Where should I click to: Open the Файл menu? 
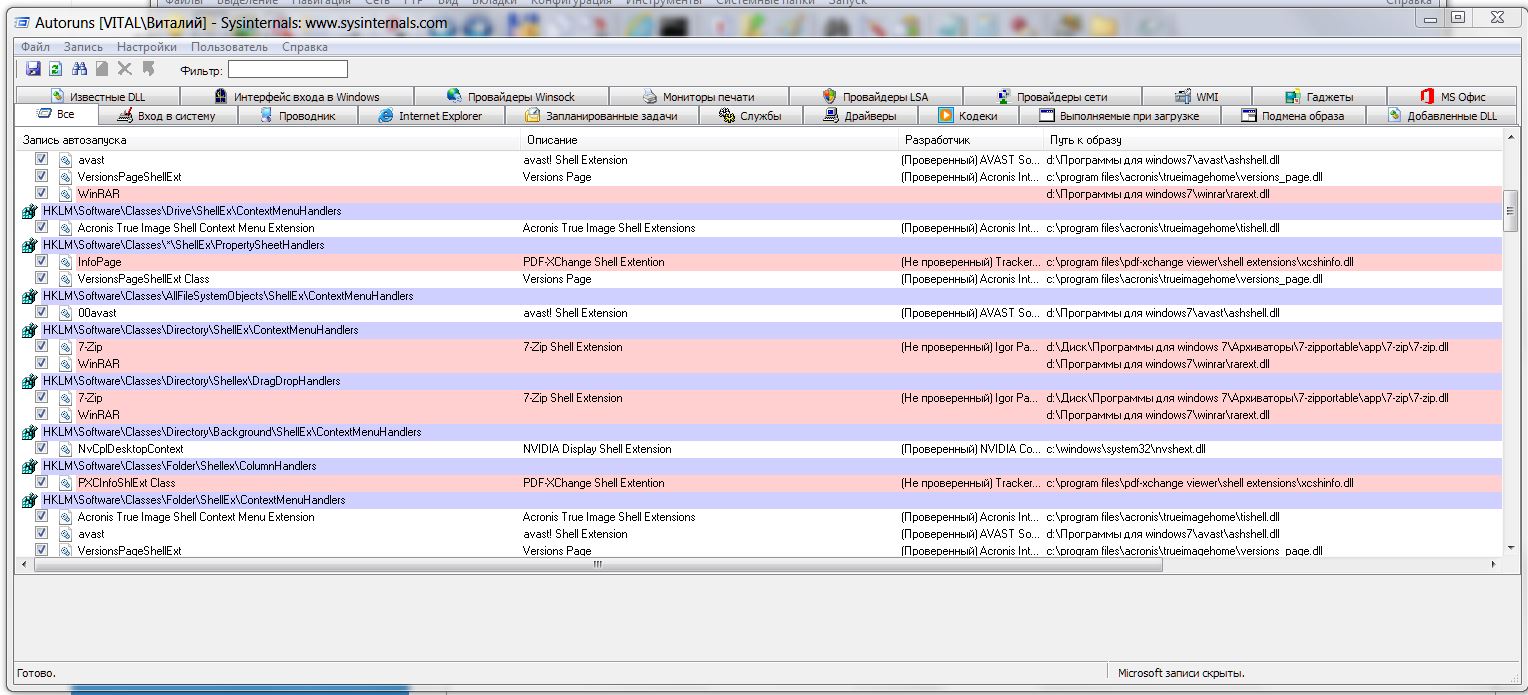point(35,47)
